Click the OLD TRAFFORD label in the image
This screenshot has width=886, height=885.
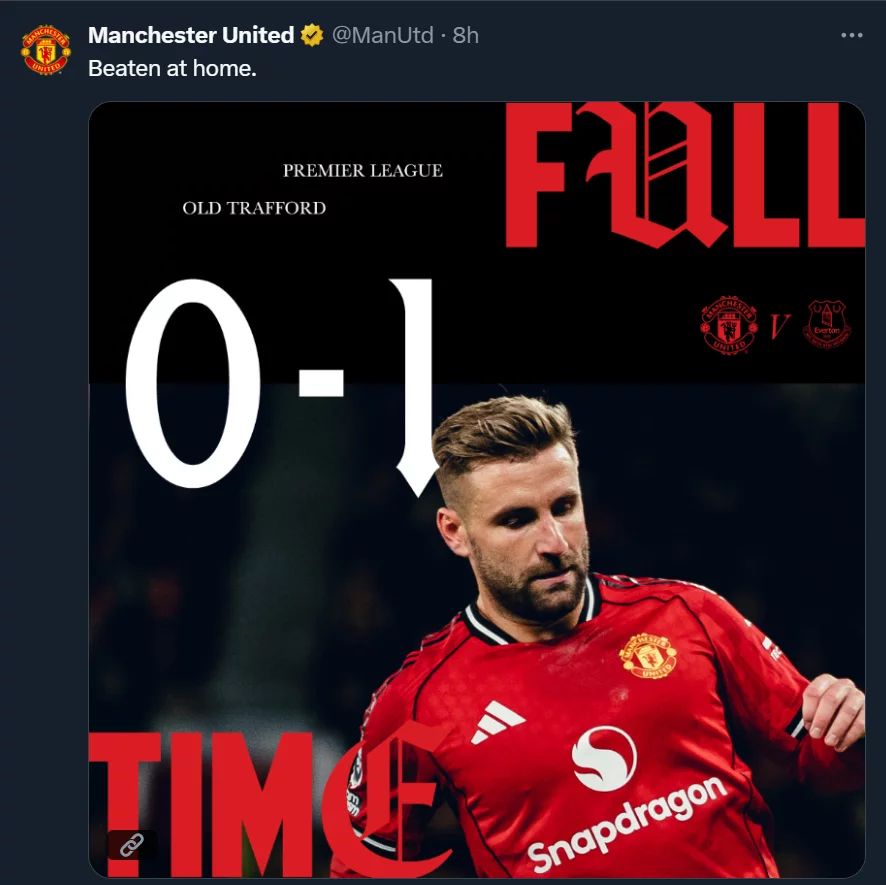[254, 208]
